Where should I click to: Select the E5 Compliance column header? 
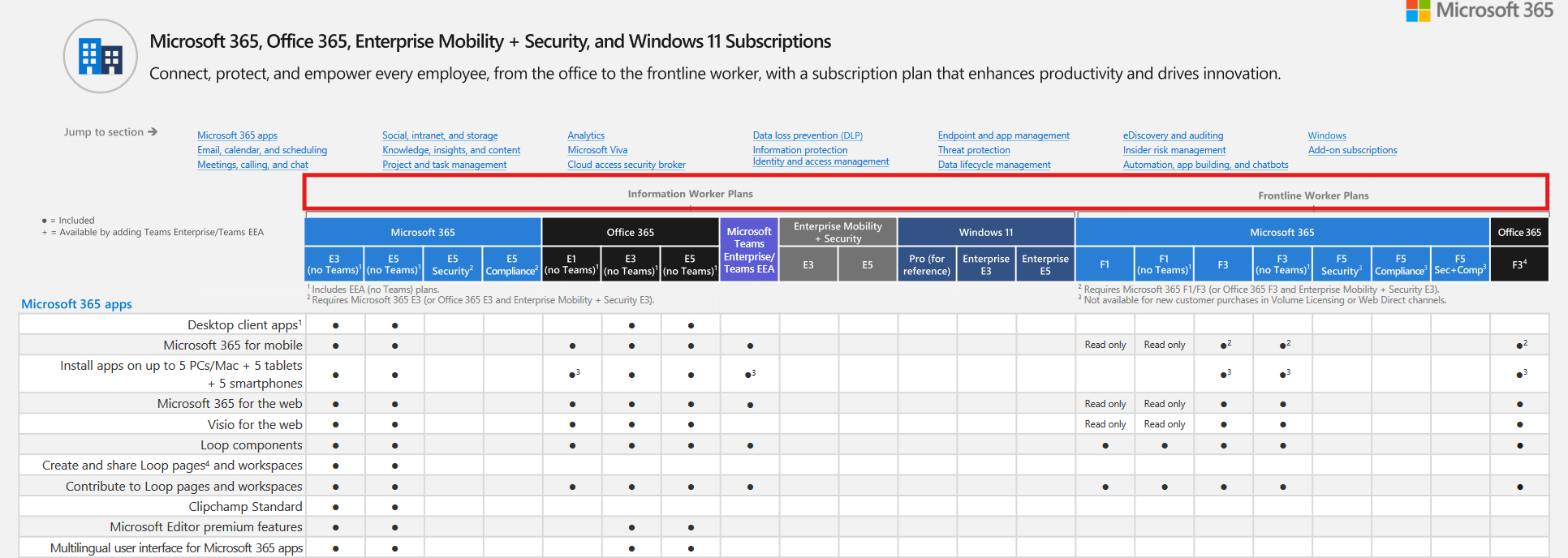click(512, 264)
